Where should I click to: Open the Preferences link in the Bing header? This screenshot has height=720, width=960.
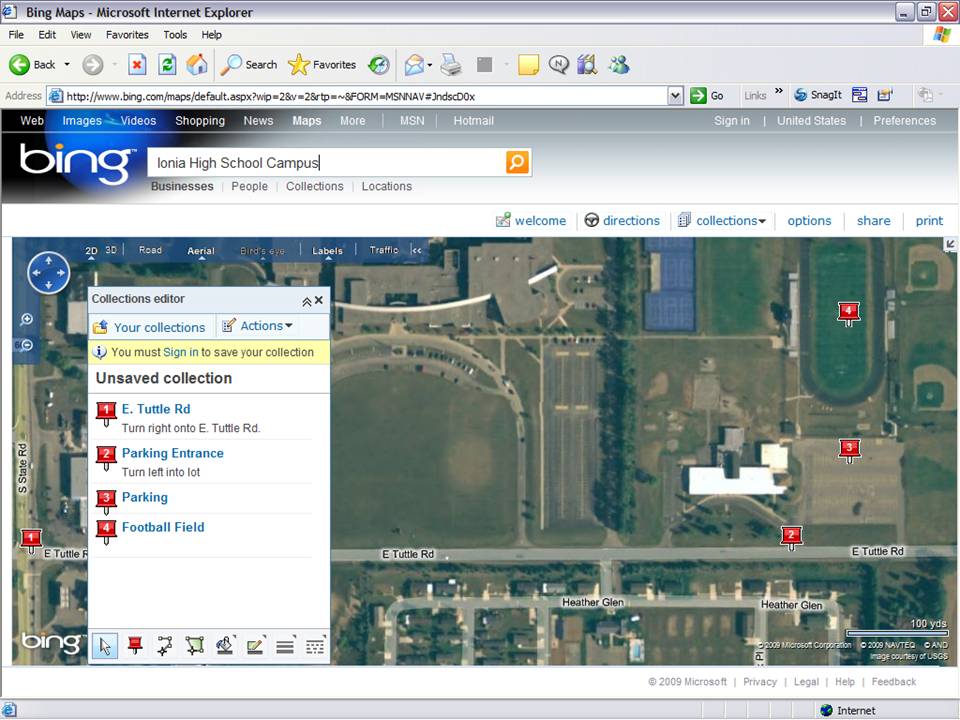pyautogui.click(x=904, y=121)
